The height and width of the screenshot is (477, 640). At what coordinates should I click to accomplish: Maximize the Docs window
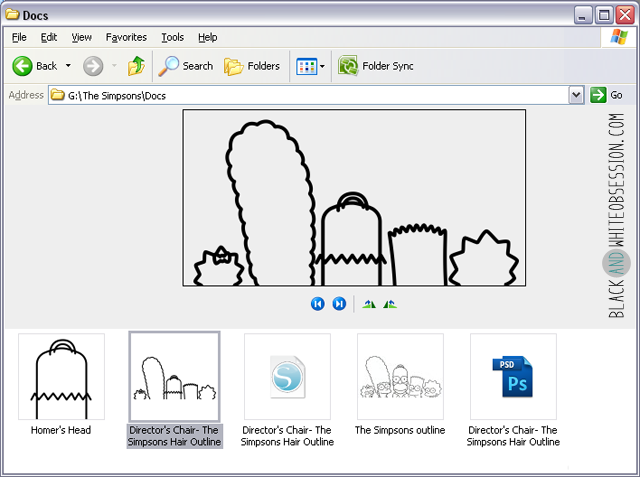[x=604, y=15]
